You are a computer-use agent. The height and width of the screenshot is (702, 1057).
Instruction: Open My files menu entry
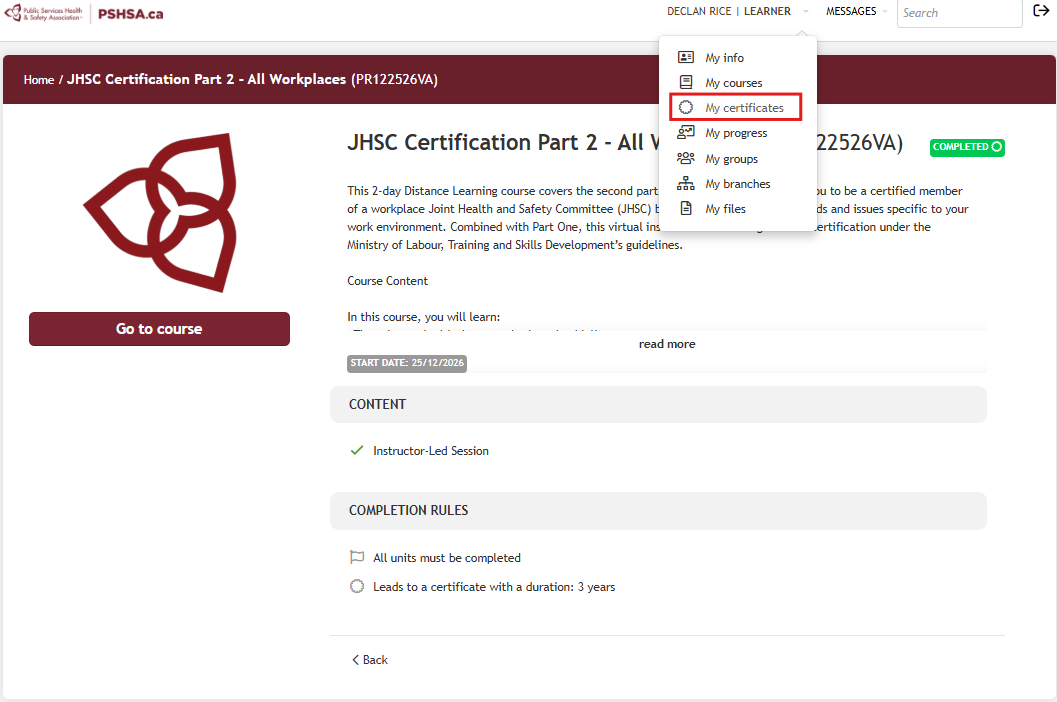tap(725, 209)
